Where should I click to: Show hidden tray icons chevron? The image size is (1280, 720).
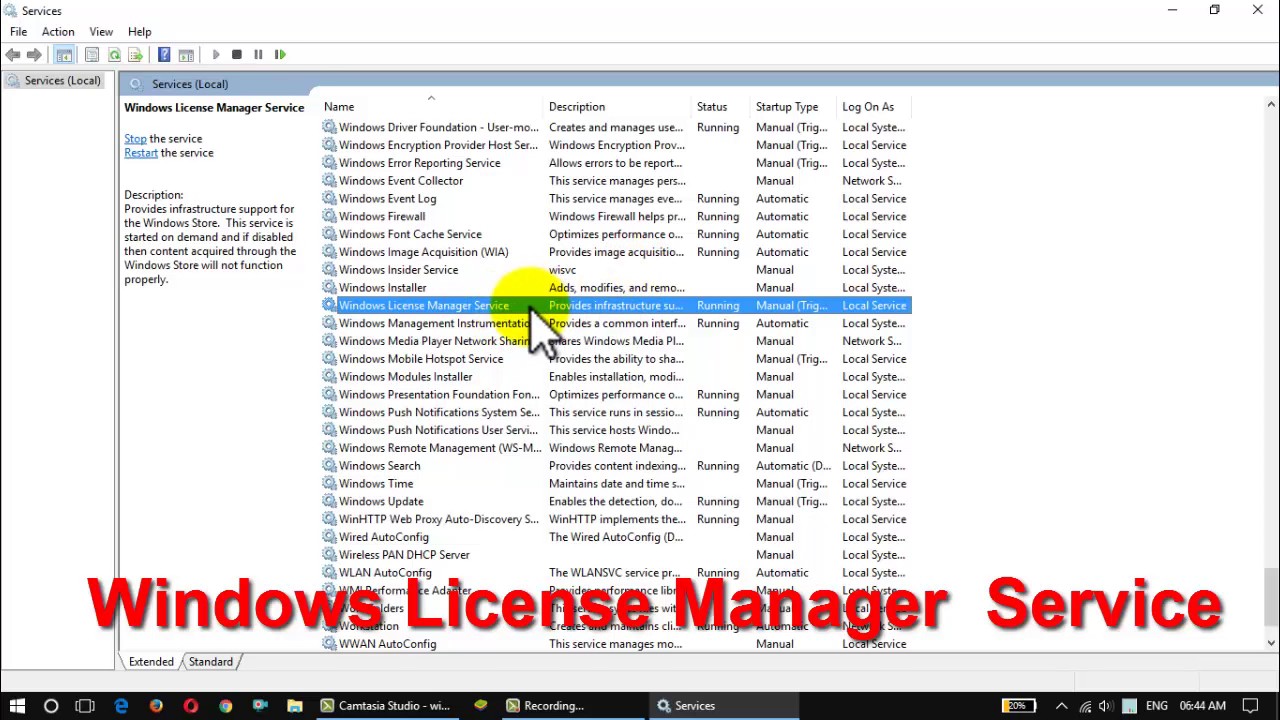[x=1062, y=706]
